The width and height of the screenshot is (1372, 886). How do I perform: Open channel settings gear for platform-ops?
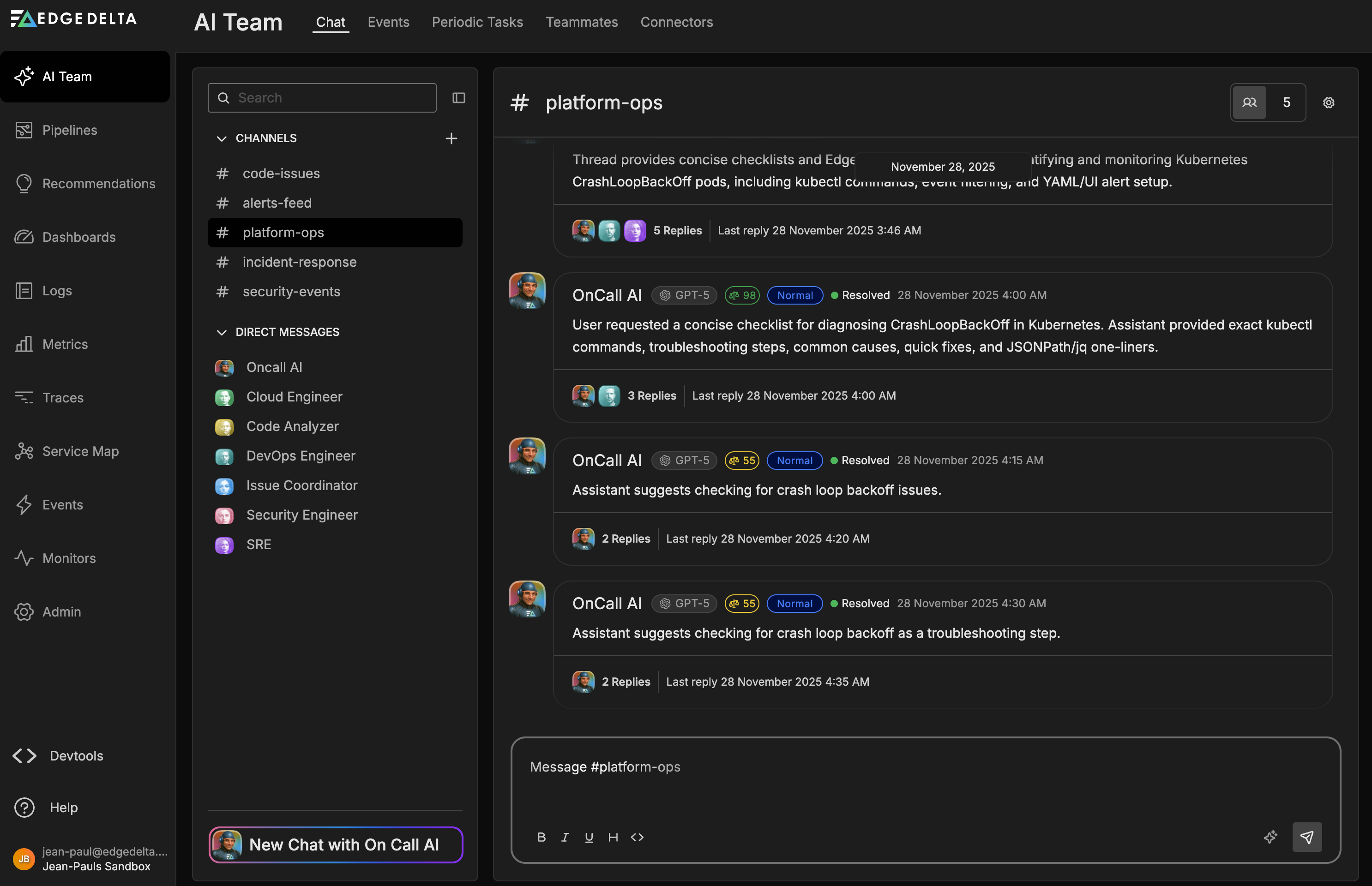(1328, 102)
